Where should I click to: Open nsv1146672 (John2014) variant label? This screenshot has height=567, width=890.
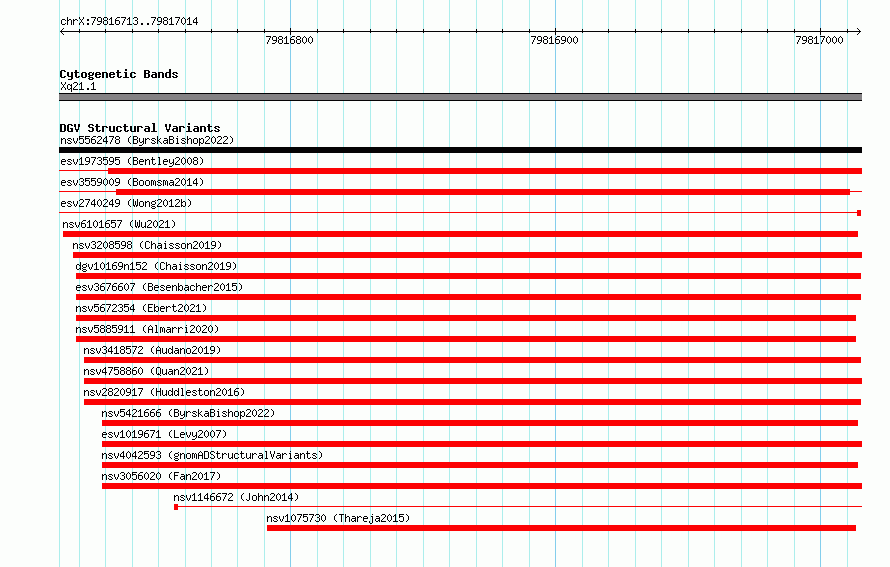click(x=236, y=497)
